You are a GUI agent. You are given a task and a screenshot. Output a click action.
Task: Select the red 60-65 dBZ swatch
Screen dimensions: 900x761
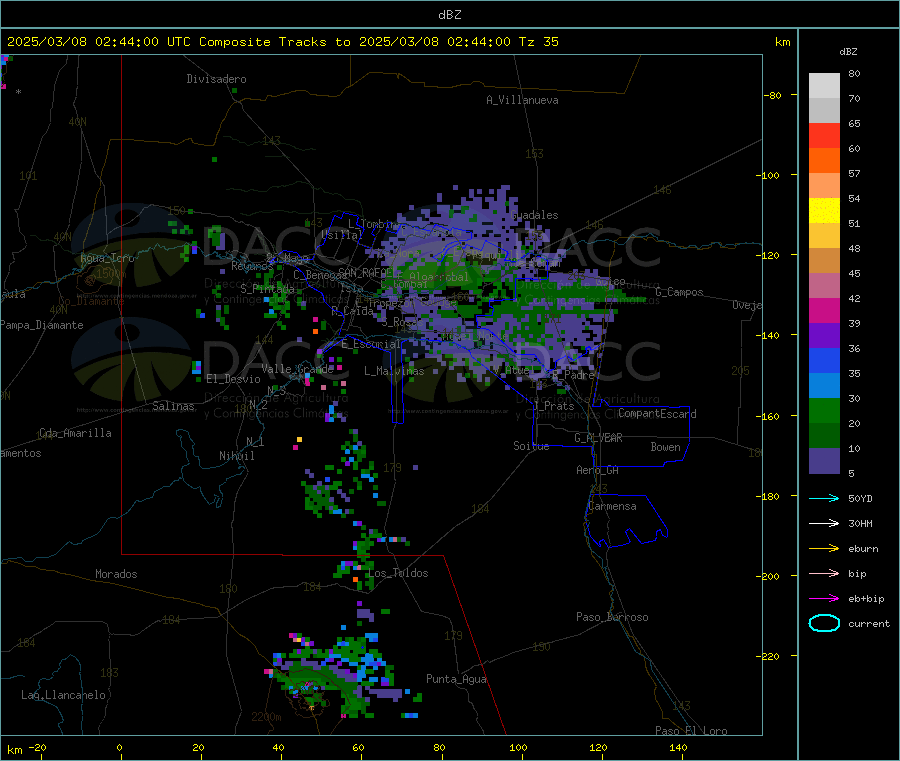pos(824,135)
